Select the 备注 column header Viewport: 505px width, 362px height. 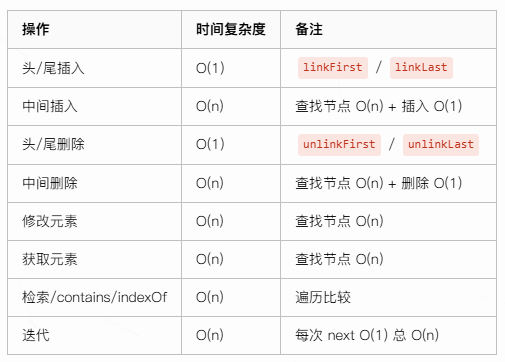(309, 29)
